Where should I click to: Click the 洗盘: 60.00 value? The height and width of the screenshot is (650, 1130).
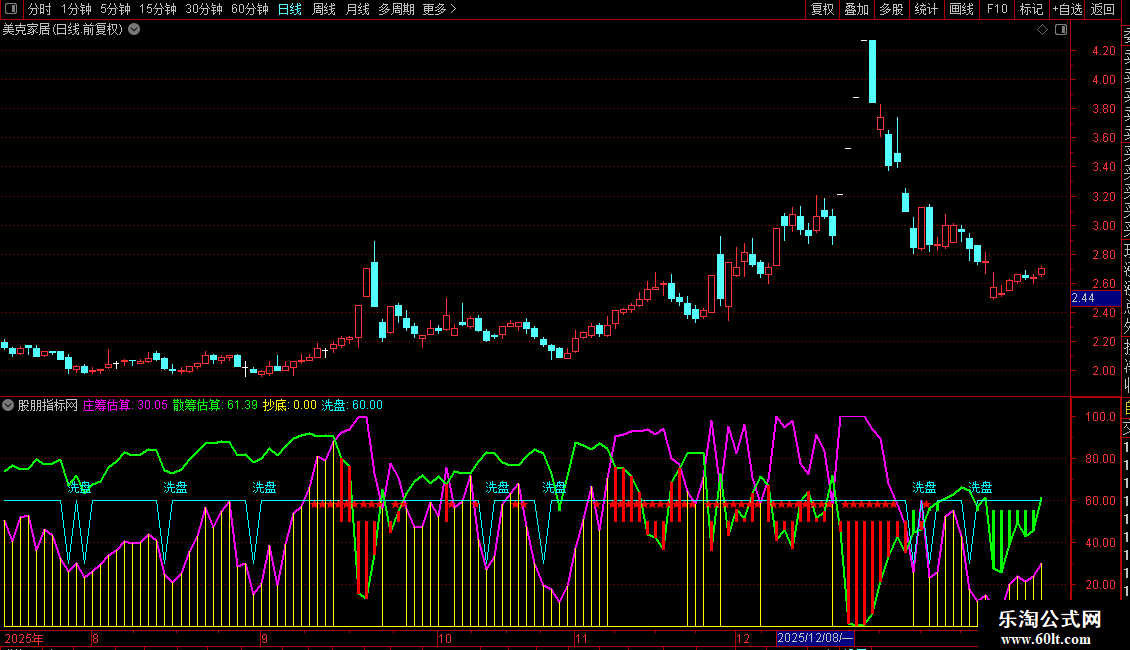tap(352, 405)
